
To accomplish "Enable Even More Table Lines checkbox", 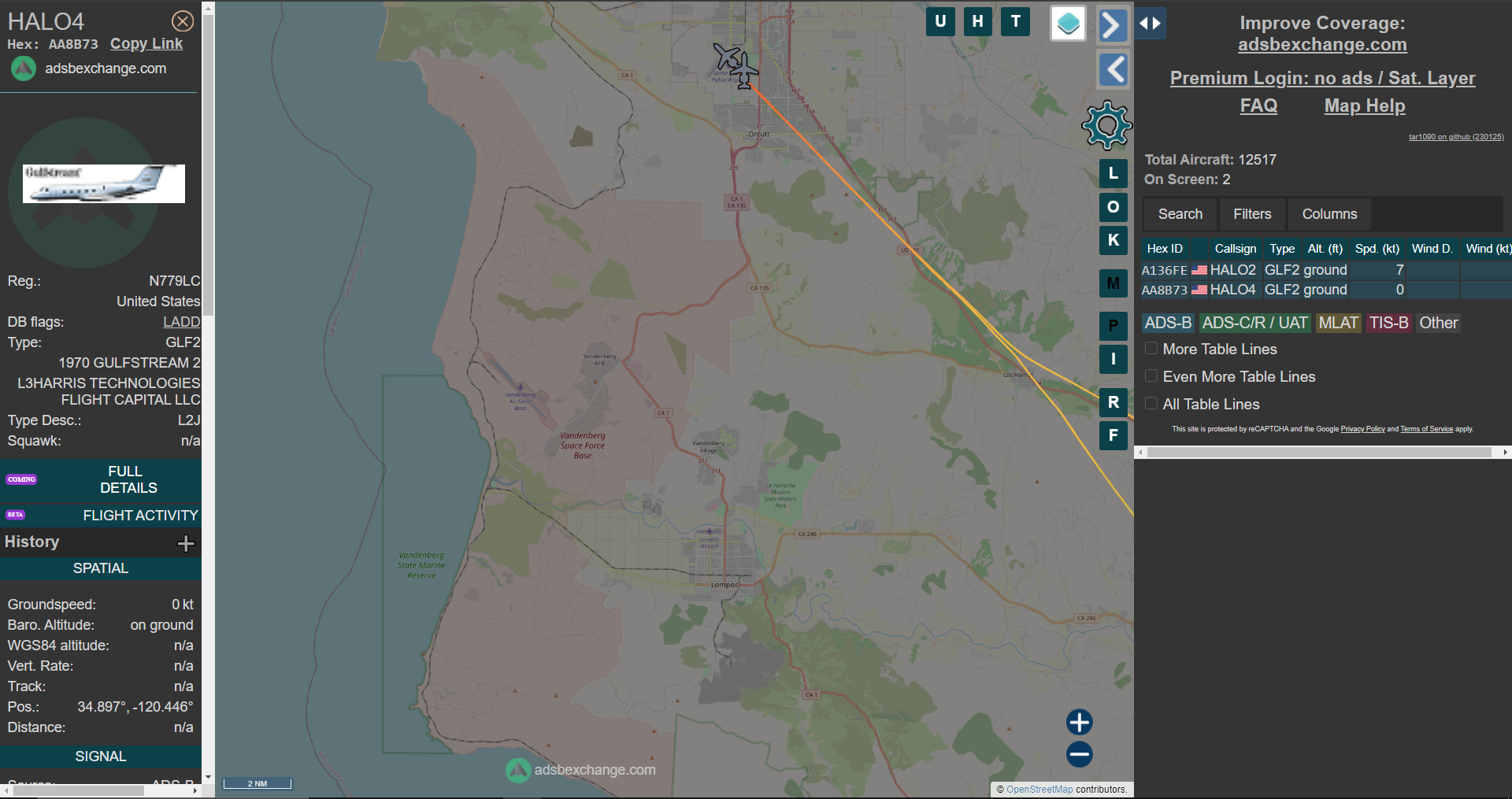I will pyautogui.click(x=1151, y=375).
